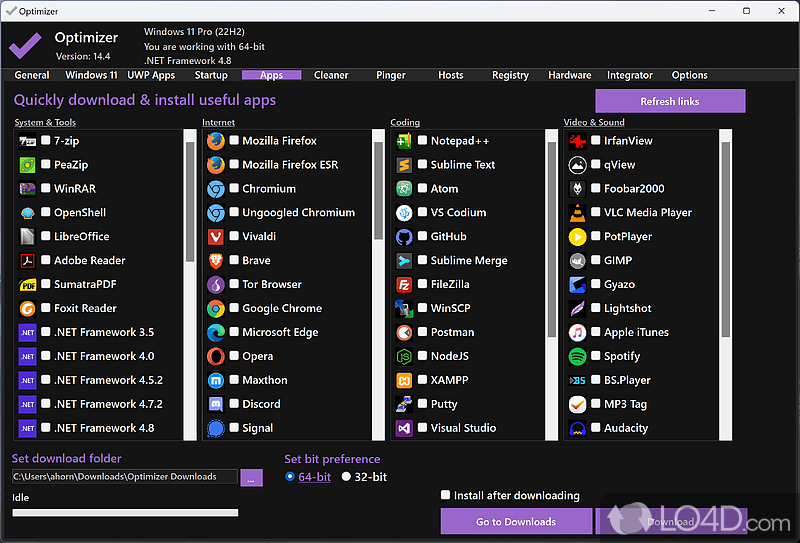Switch to the Windows 11 tab
This screenshot has height=543, width=800.
(x=91, y=75)
